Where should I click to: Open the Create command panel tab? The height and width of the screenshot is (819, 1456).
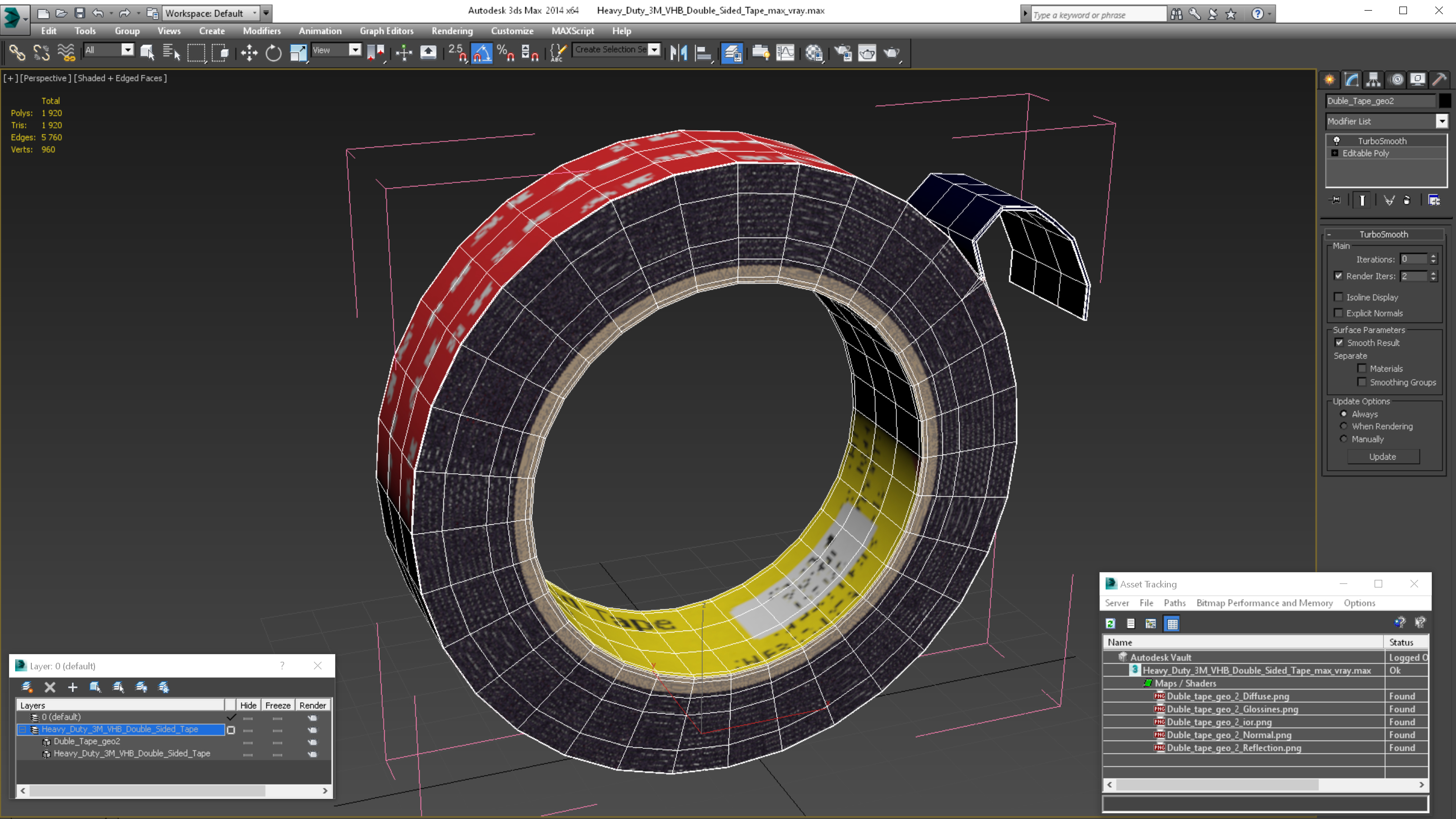click(x=1330, y=80)
